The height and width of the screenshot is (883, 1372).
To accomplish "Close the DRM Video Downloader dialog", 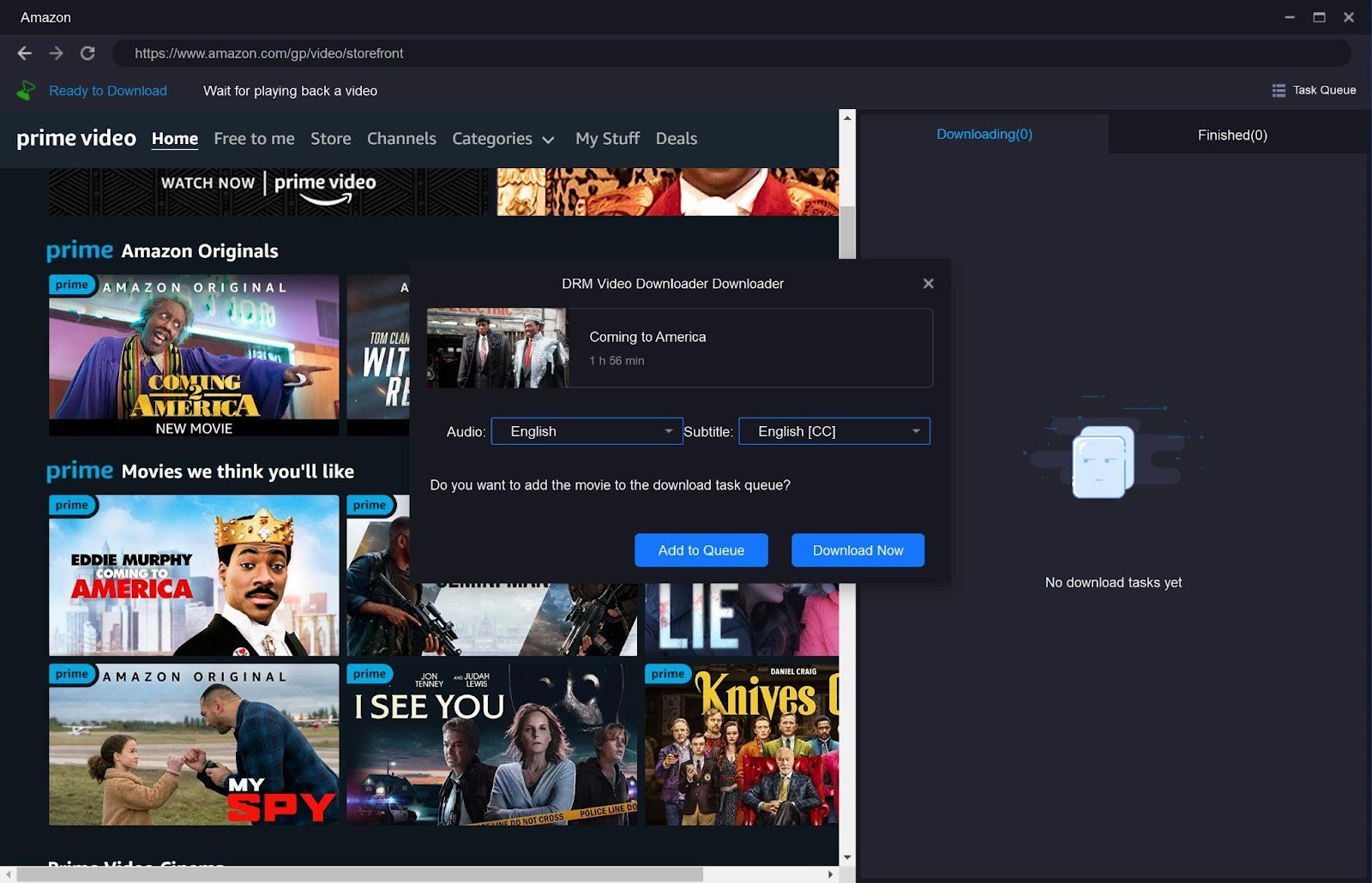I will tap(928, 284).
